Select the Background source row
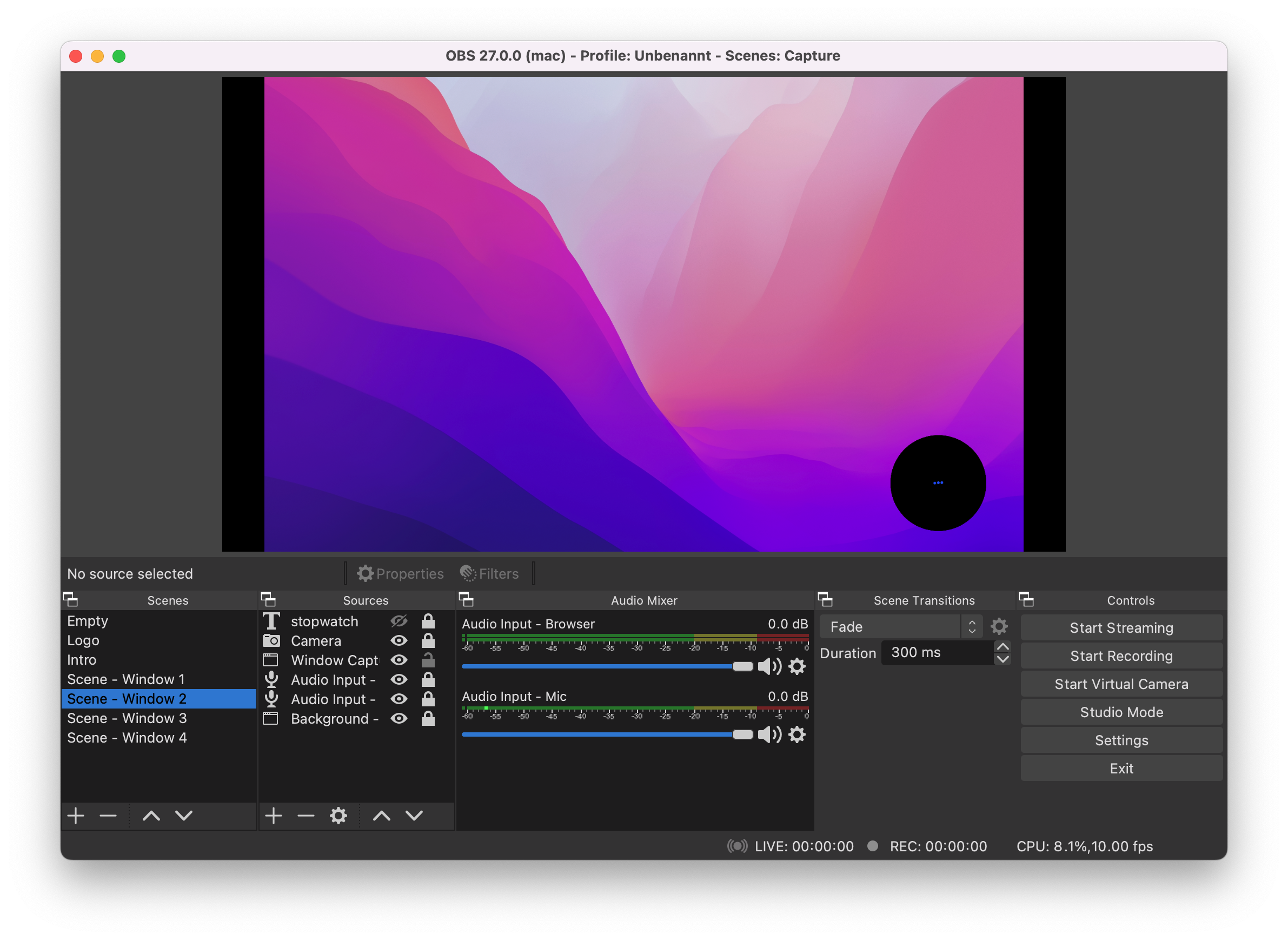The height and width of the screenshot is (940, 1288). (x=356, y=718)
